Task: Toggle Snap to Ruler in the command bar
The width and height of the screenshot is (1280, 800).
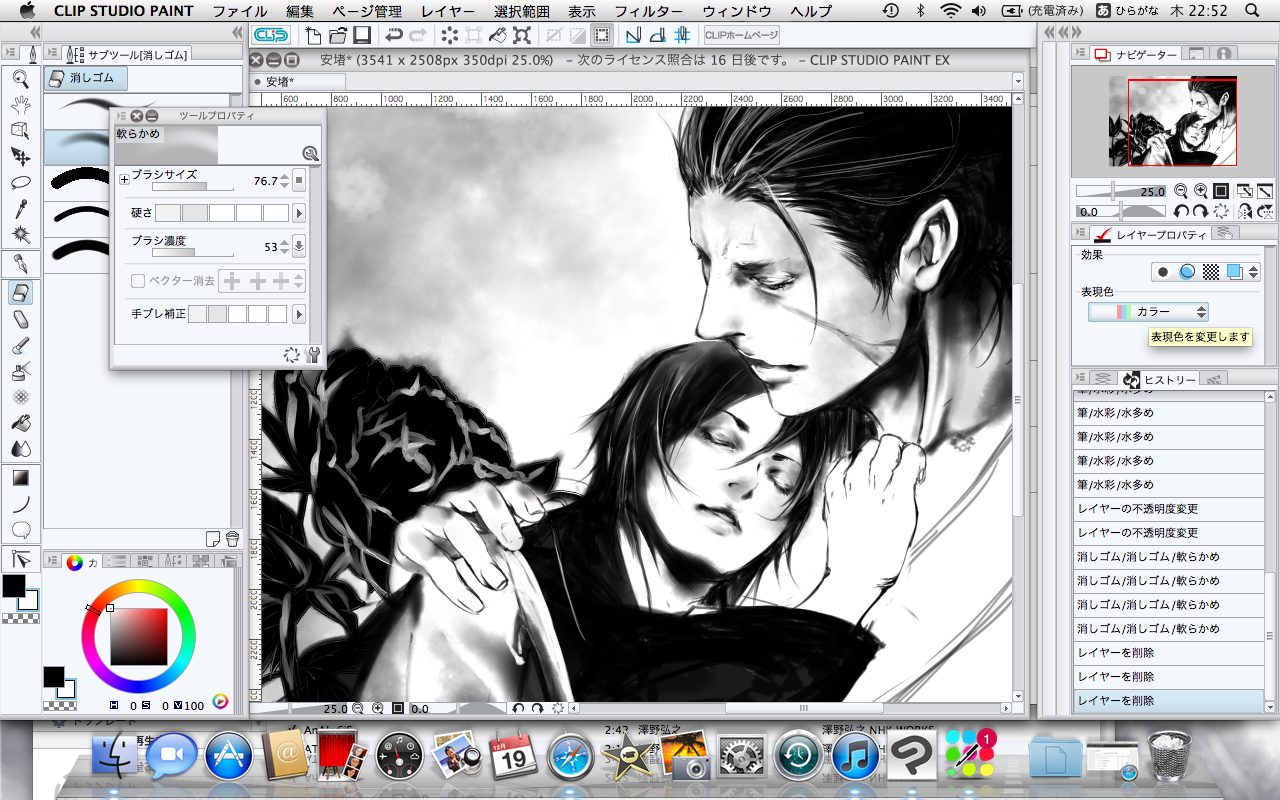Action: (x=633, y=36)
